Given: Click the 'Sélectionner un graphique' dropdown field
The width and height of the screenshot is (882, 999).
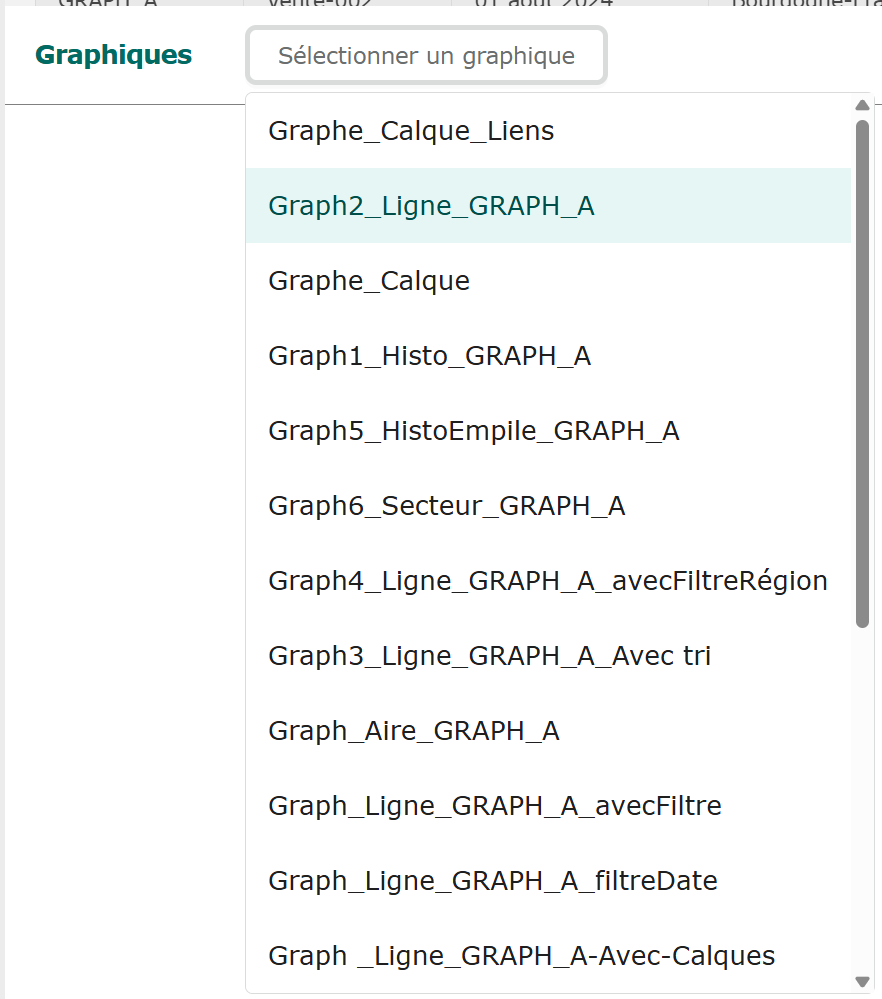Looking at the screenshot, I should [x=426, y=56].
